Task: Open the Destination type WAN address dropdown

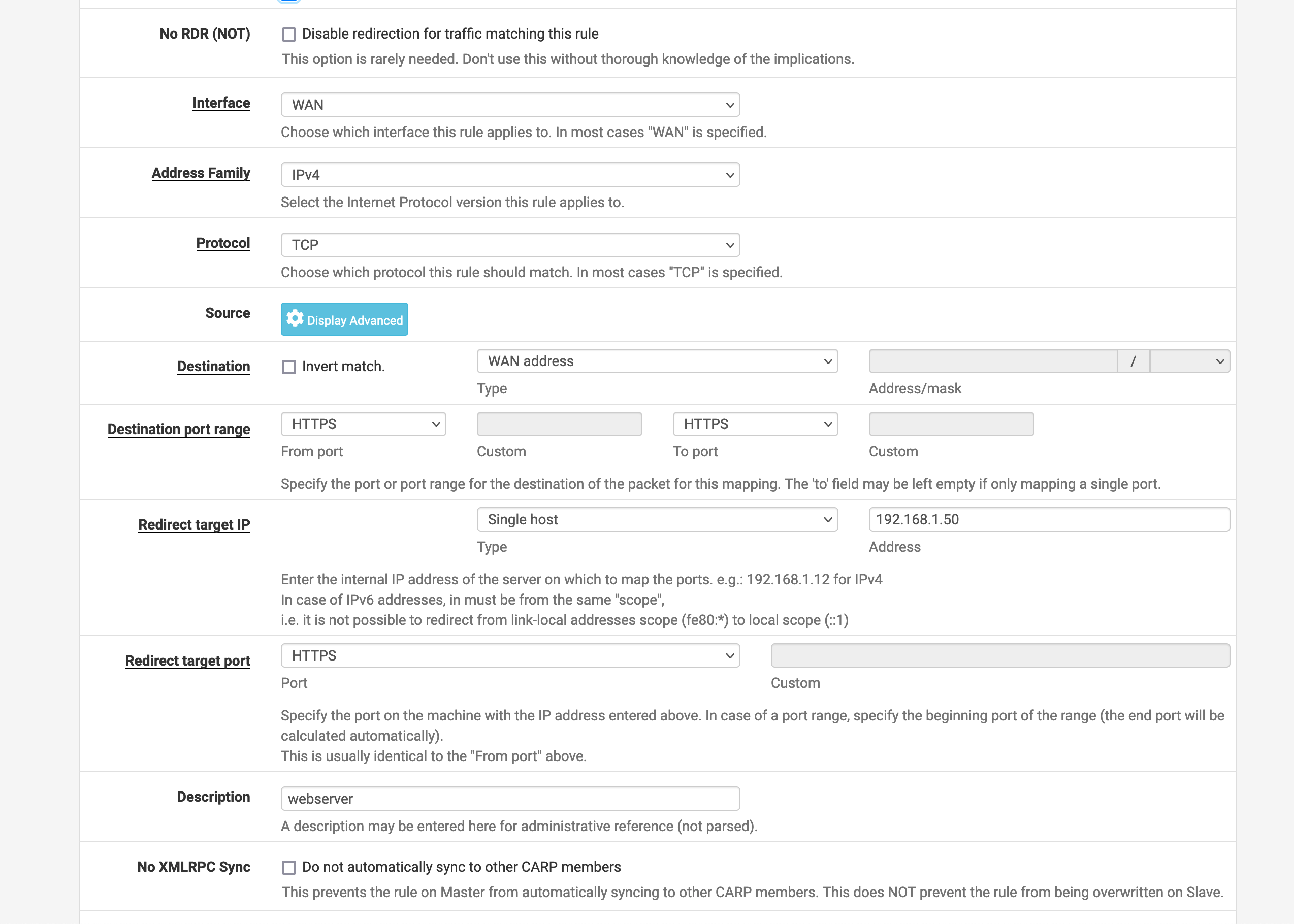Action: [657, 361]
